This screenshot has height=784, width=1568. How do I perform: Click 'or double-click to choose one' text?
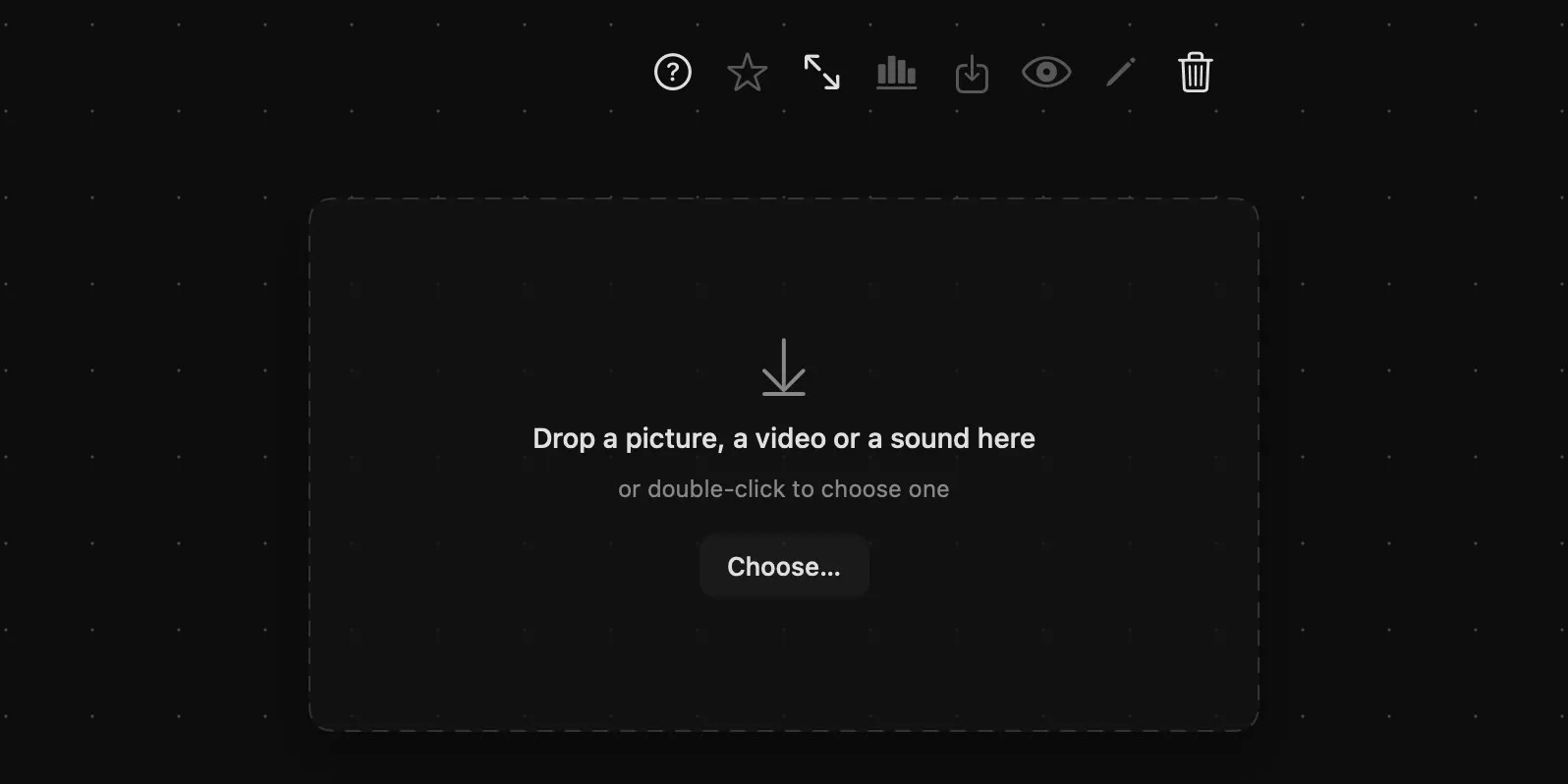point(784,489)
